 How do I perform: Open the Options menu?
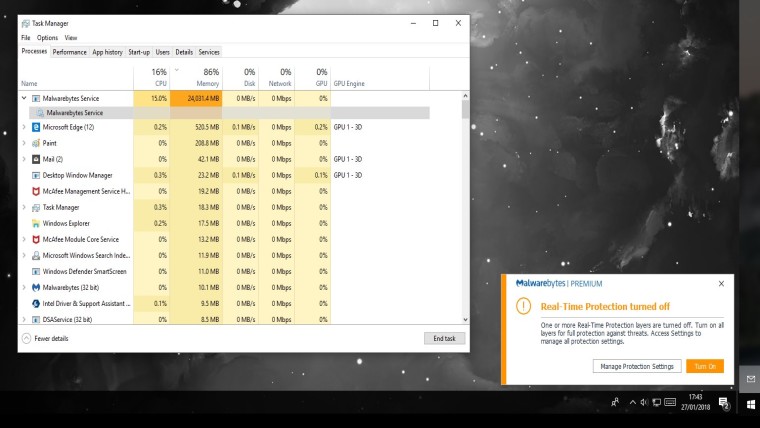pyautogui.click(x=48, y=38)
